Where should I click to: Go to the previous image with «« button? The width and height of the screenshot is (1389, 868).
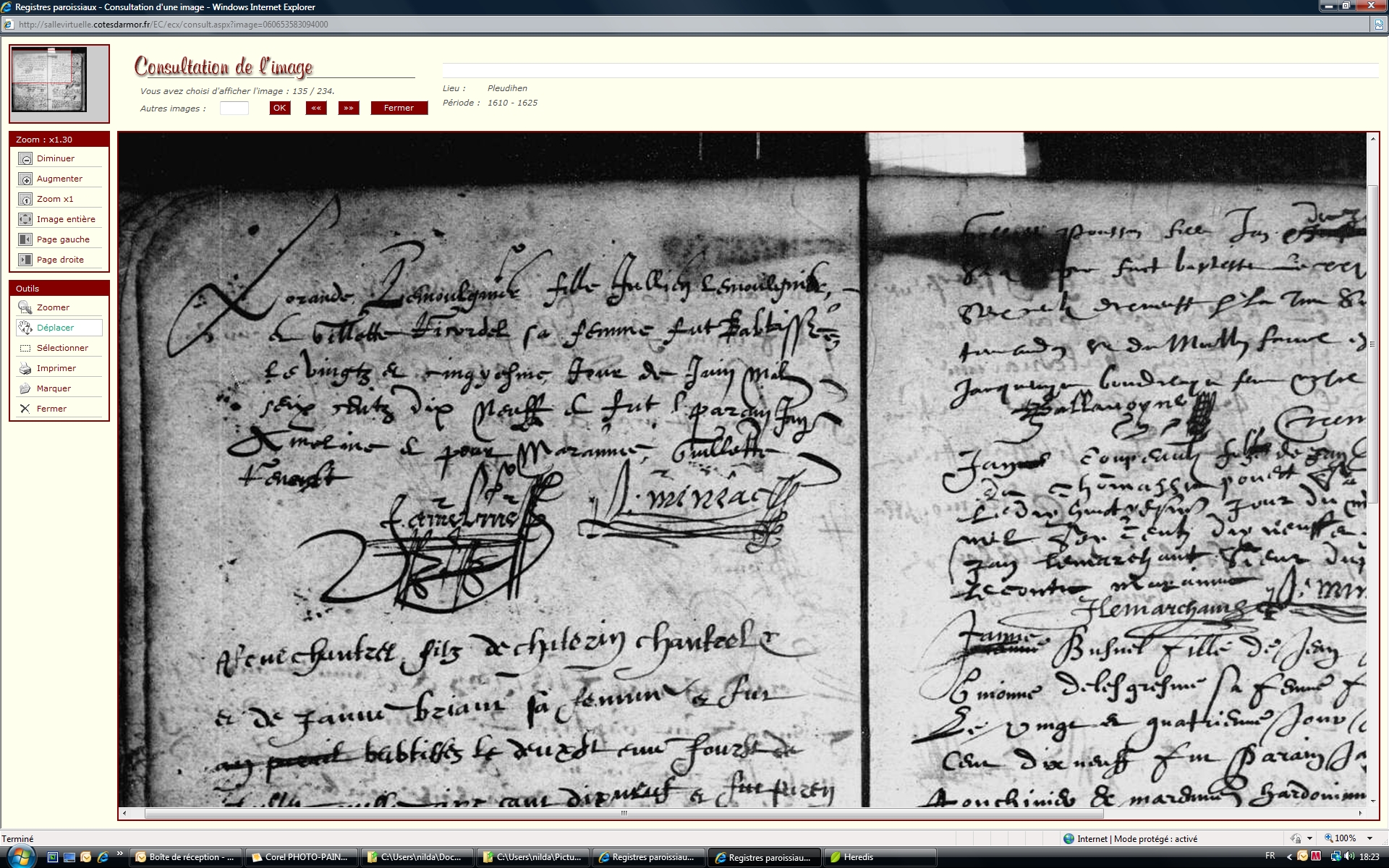tap(316, 108)
